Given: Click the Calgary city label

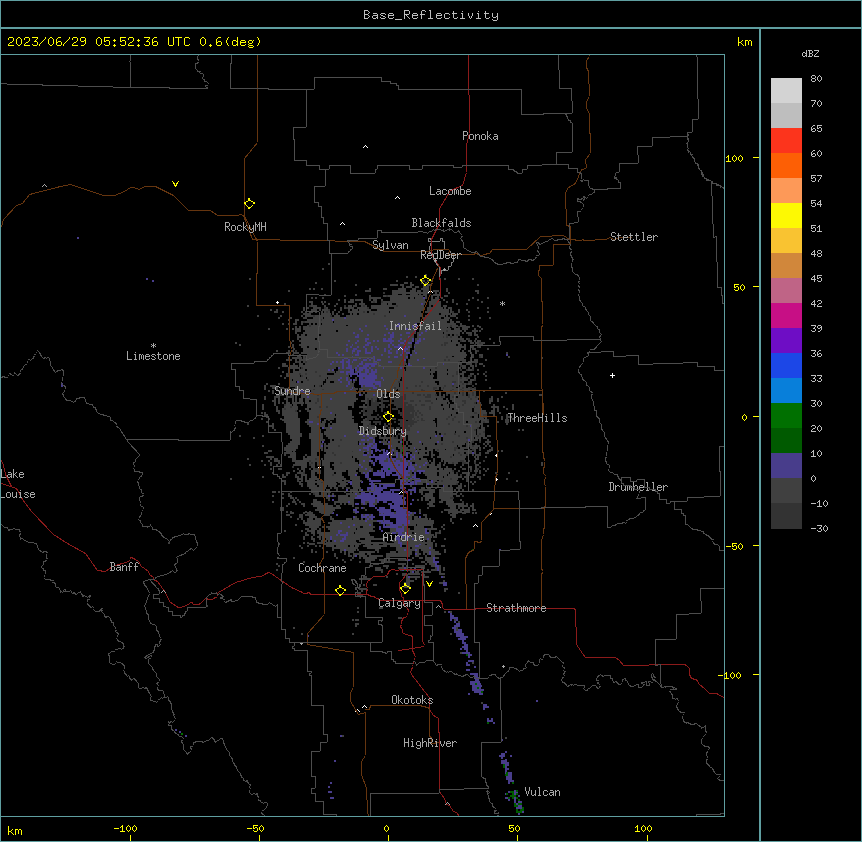Looking at the screenshot, I should tap(399, 603).
